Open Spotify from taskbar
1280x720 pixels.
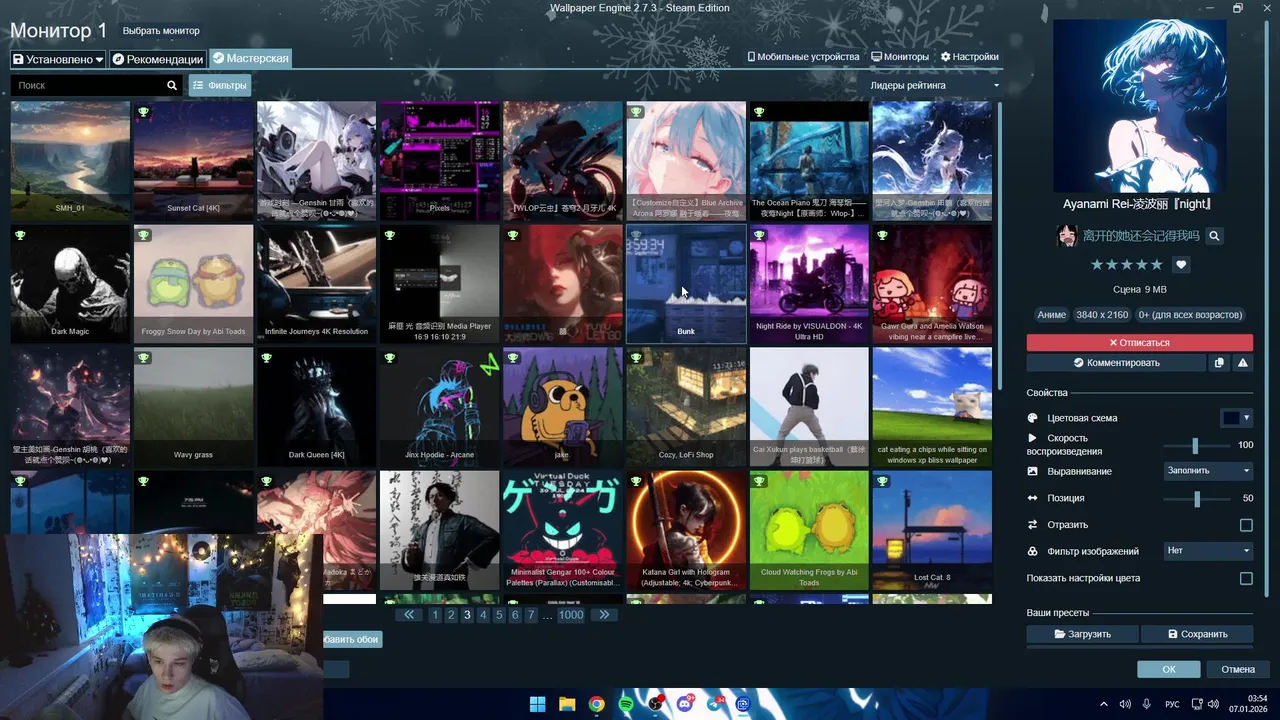click(x=626, y=704)
